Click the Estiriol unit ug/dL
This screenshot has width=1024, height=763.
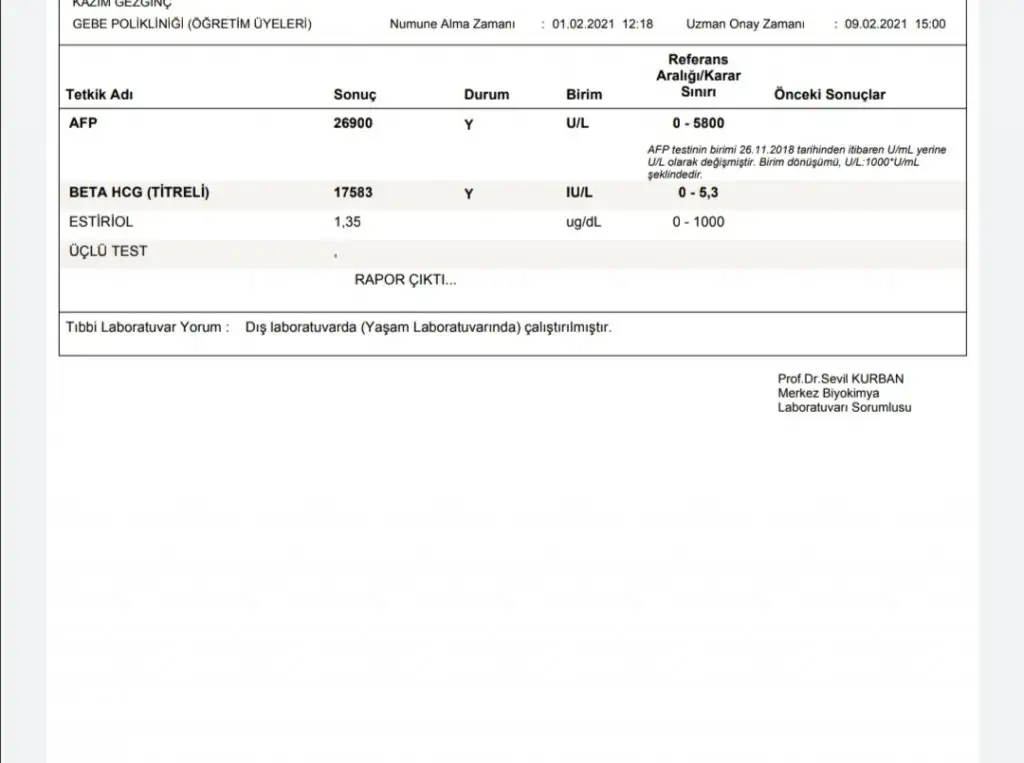[x=583, y=222]
